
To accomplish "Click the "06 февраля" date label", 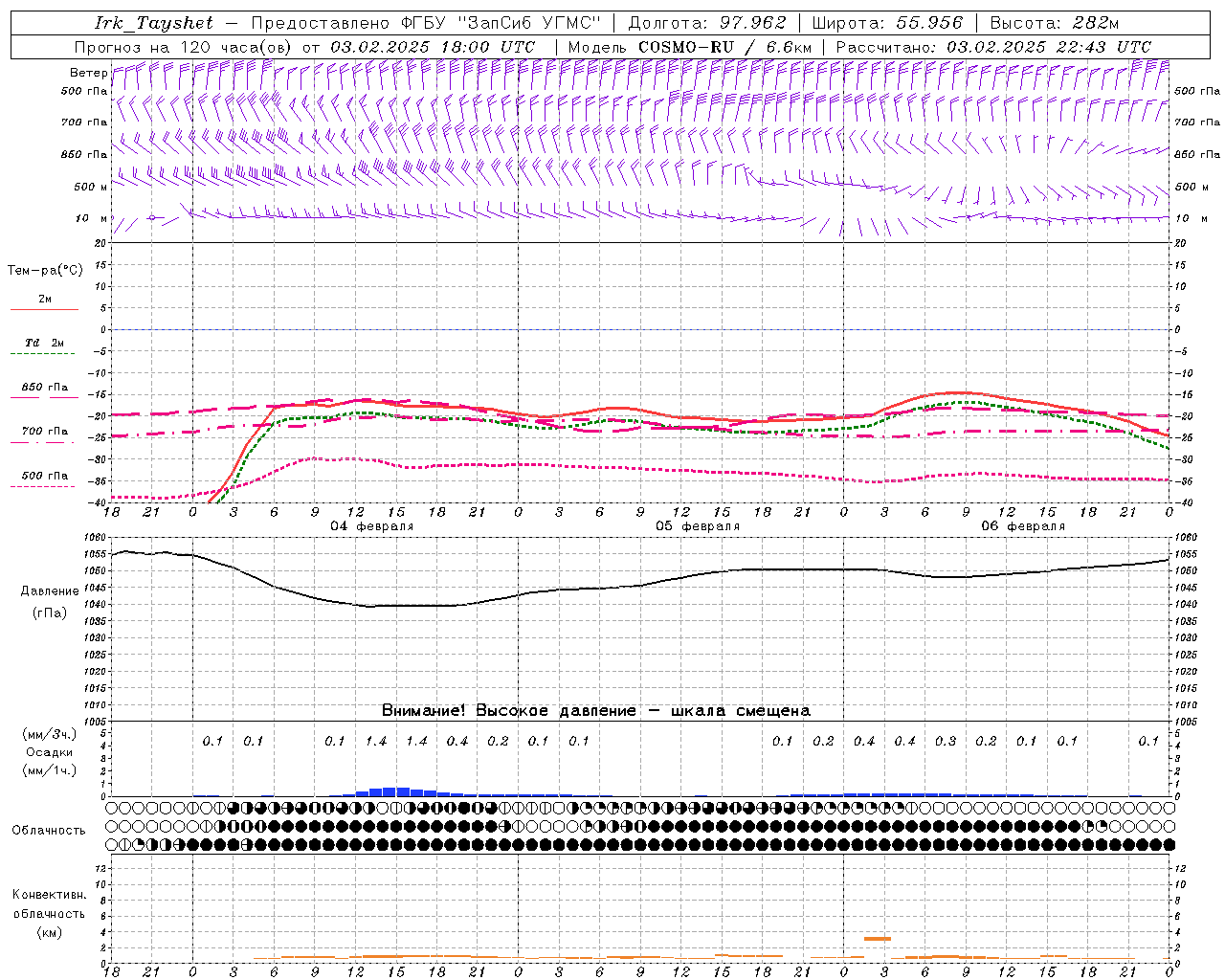I will pyautogui.click(x=1022, y=526).
